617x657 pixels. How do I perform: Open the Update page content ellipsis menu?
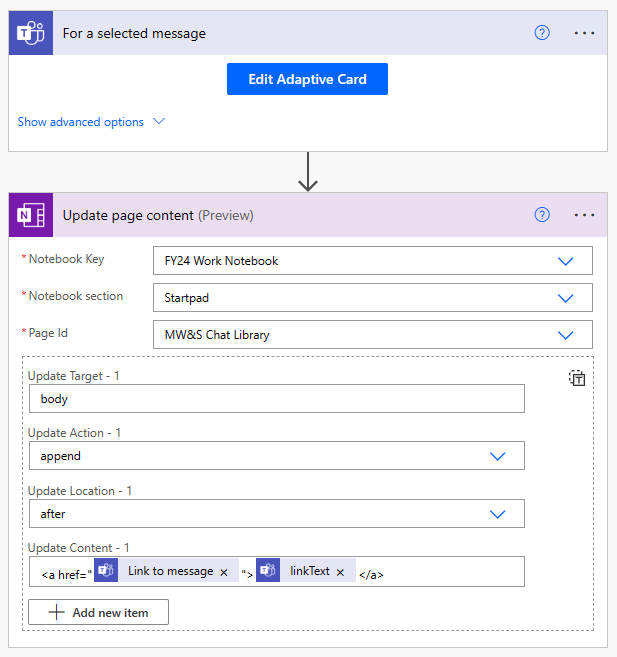pyautogui.click(x=584, y=215)
